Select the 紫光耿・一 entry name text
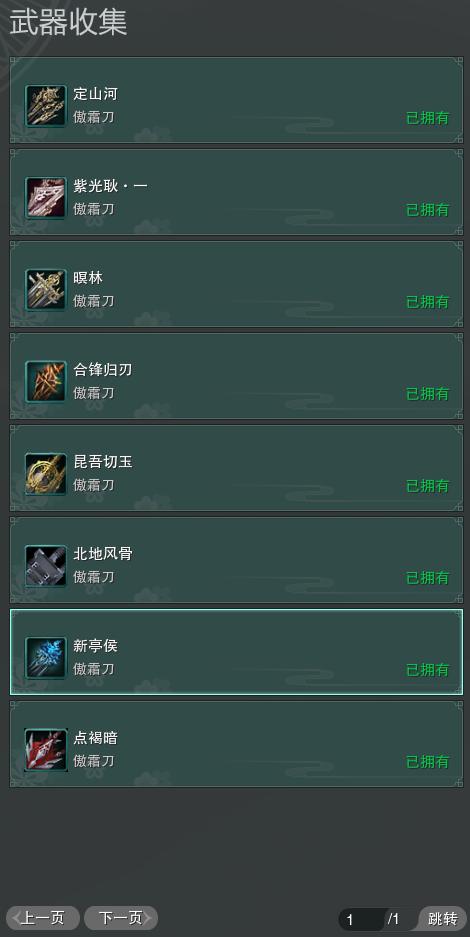Viewport: 470px width, 937px height. pyautogui.click(x=110, y=186)
